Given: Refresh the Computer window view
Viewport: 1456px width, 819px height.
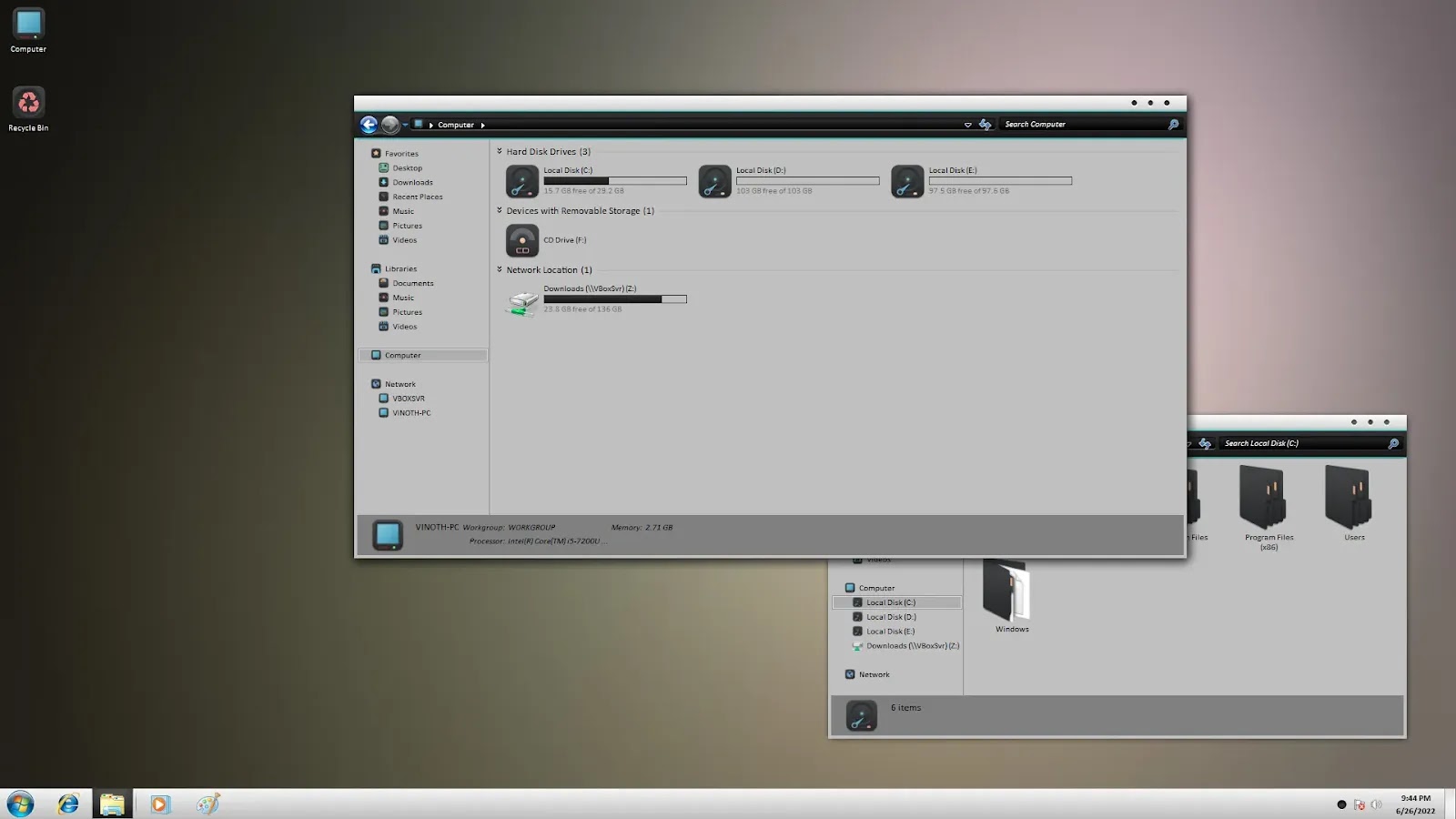Looking at the screenshot, I should 985,125.
